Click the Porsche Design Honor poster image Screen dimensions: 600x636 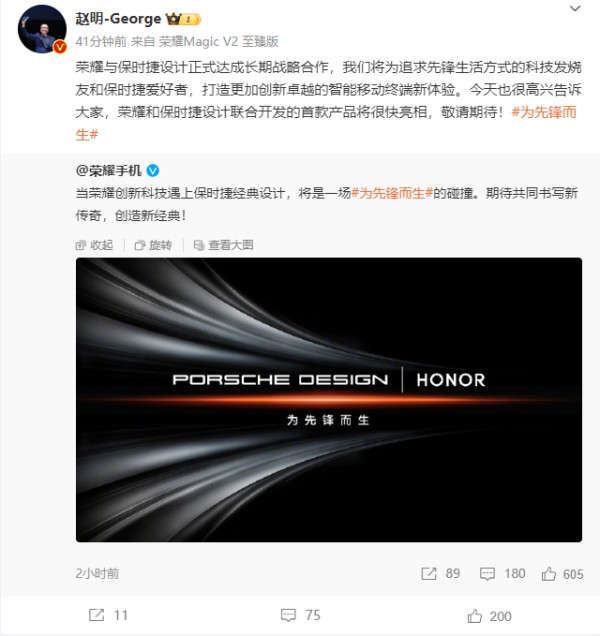click(329, 400)
